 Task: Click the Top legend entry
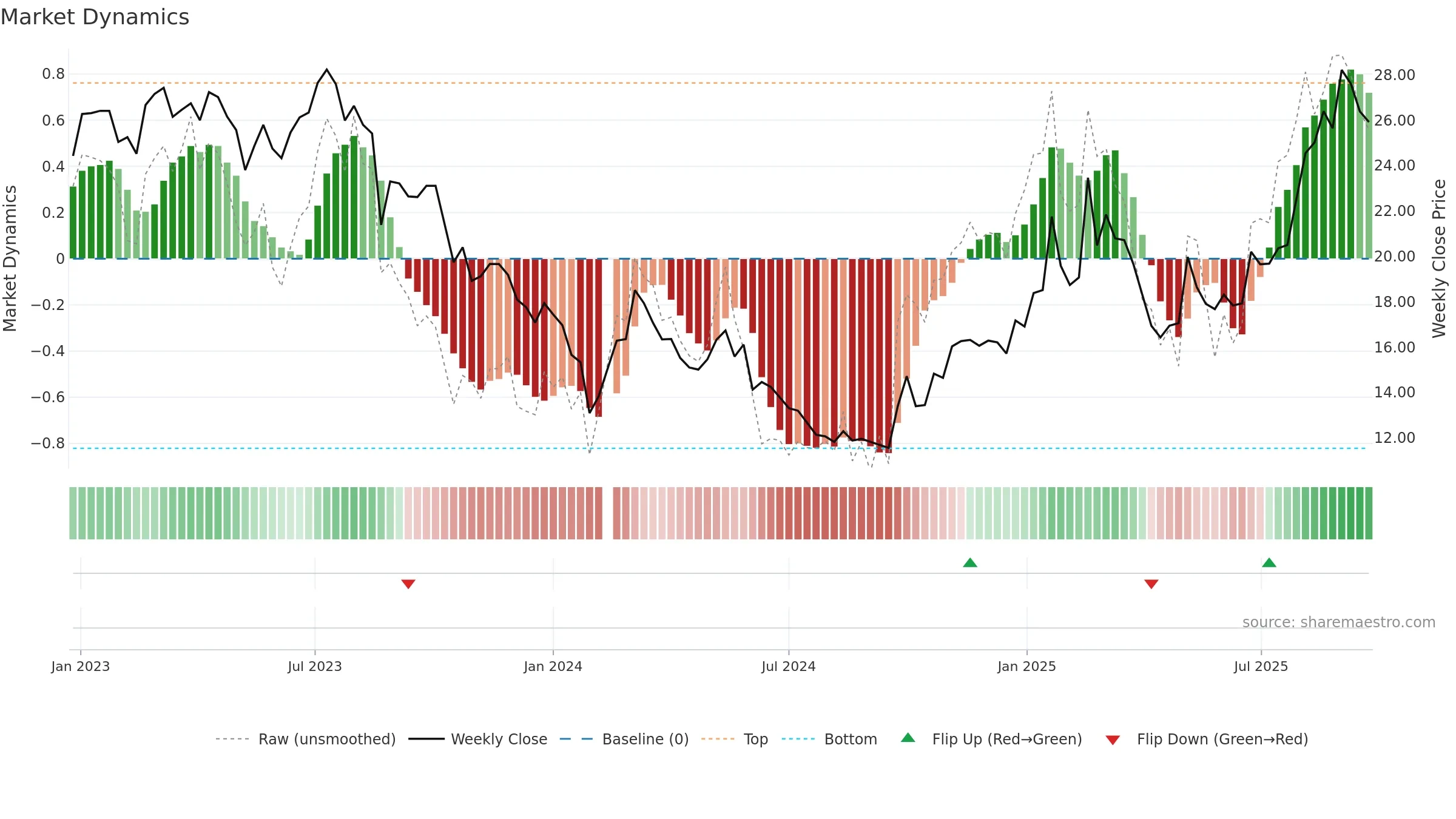coord(735,739)
